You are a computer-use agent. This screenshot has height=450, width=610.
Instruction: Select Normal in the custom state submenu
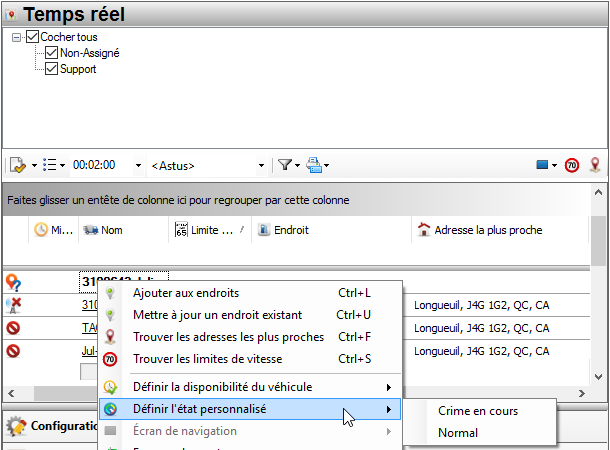point(458,433)
